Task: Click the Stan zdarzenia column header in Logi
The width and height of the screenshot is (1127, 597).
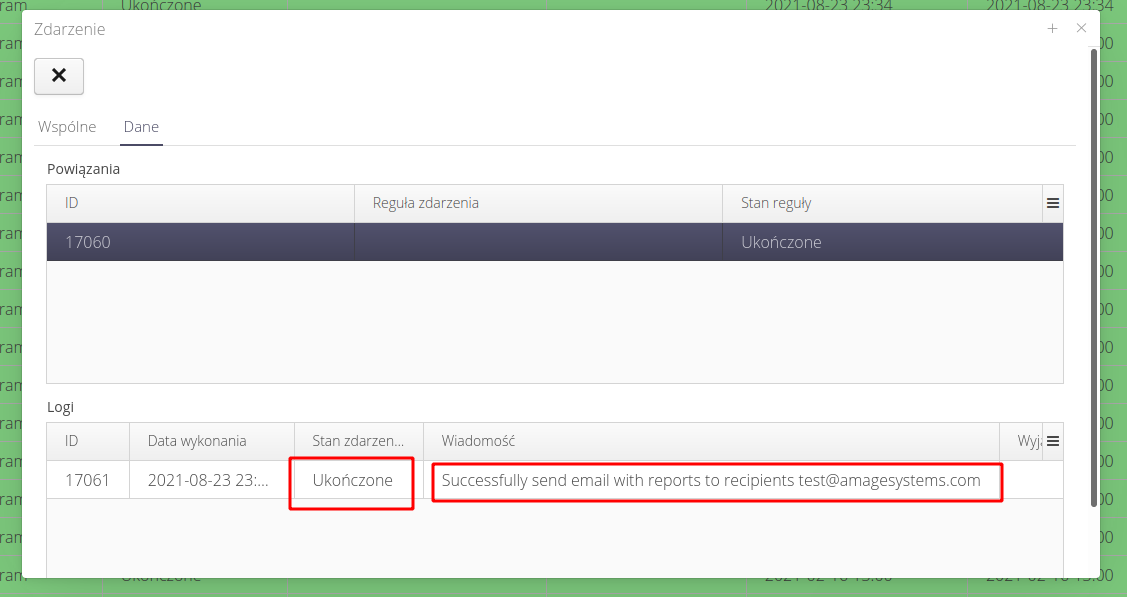Action: (x=358, y=441)
